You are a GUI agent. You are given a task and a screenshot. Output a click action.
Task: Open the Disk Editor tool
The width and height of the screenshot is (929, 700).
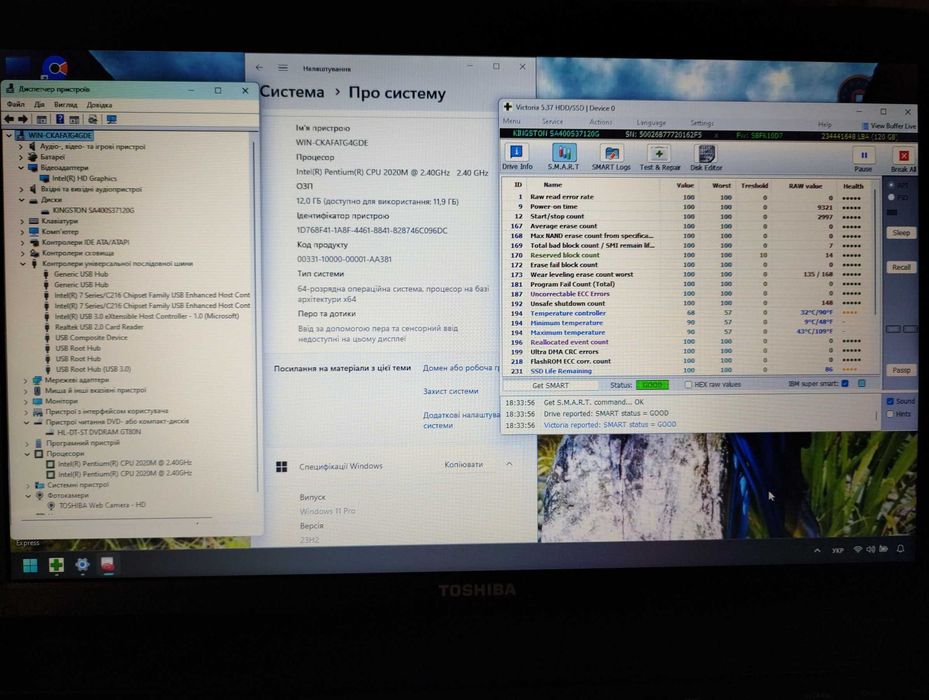706,158
